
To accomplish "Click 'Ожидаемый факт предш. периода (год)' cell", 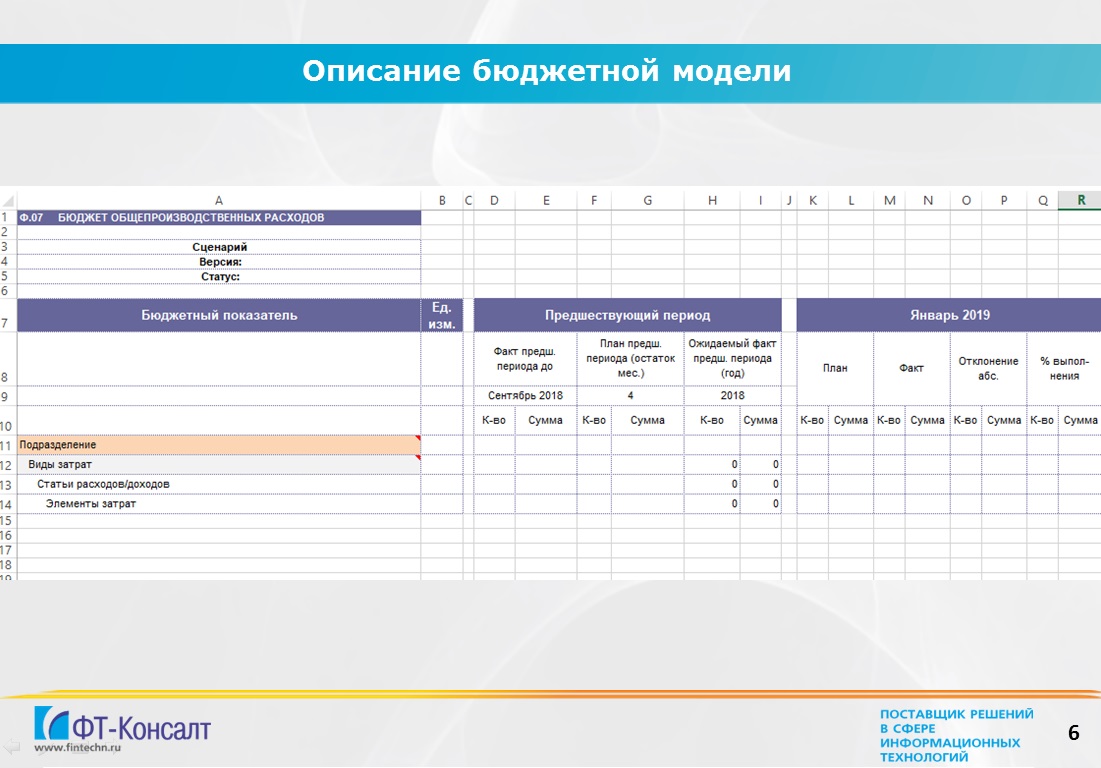I will (732, 359).
